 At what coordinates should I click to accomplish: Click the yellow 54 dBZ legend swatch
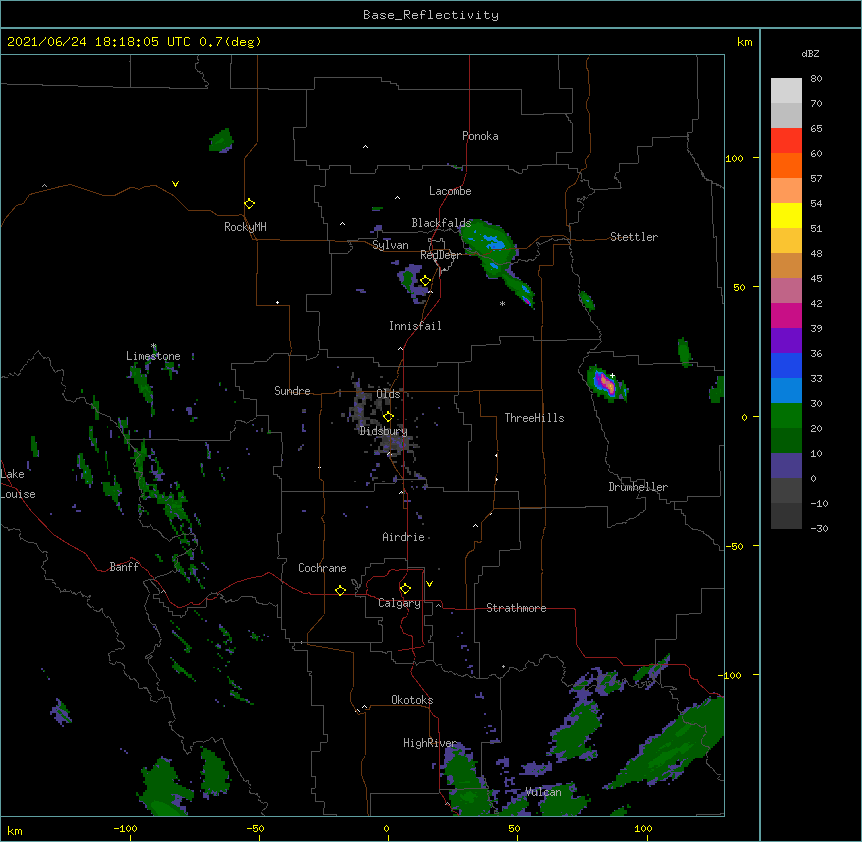tap(786, 215)
